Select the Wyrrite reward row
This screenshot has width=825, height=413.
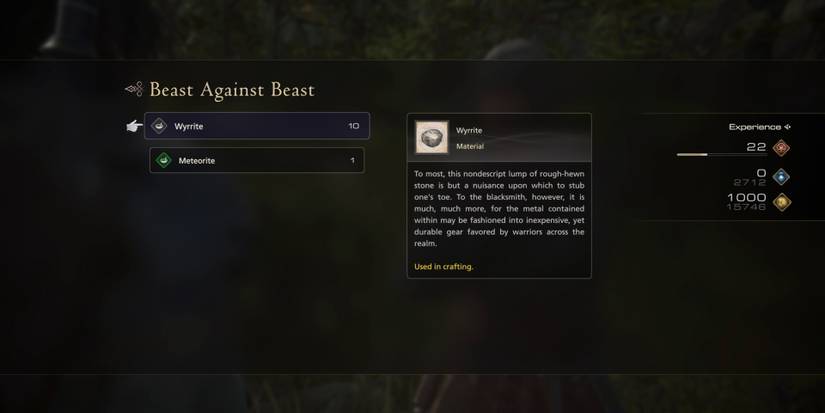coord(257,126)
